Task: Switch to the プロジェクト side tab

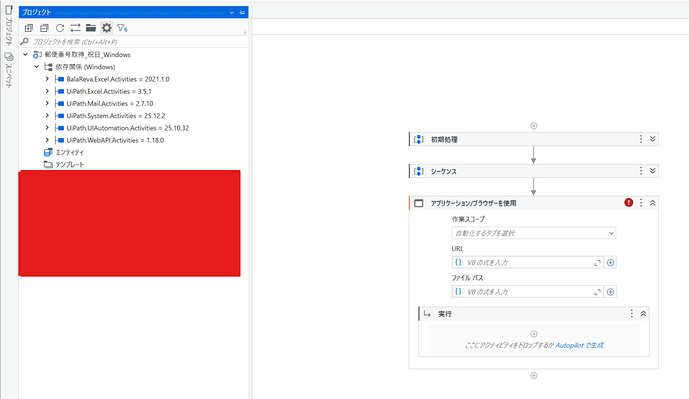Action: [x=8, y=25]
